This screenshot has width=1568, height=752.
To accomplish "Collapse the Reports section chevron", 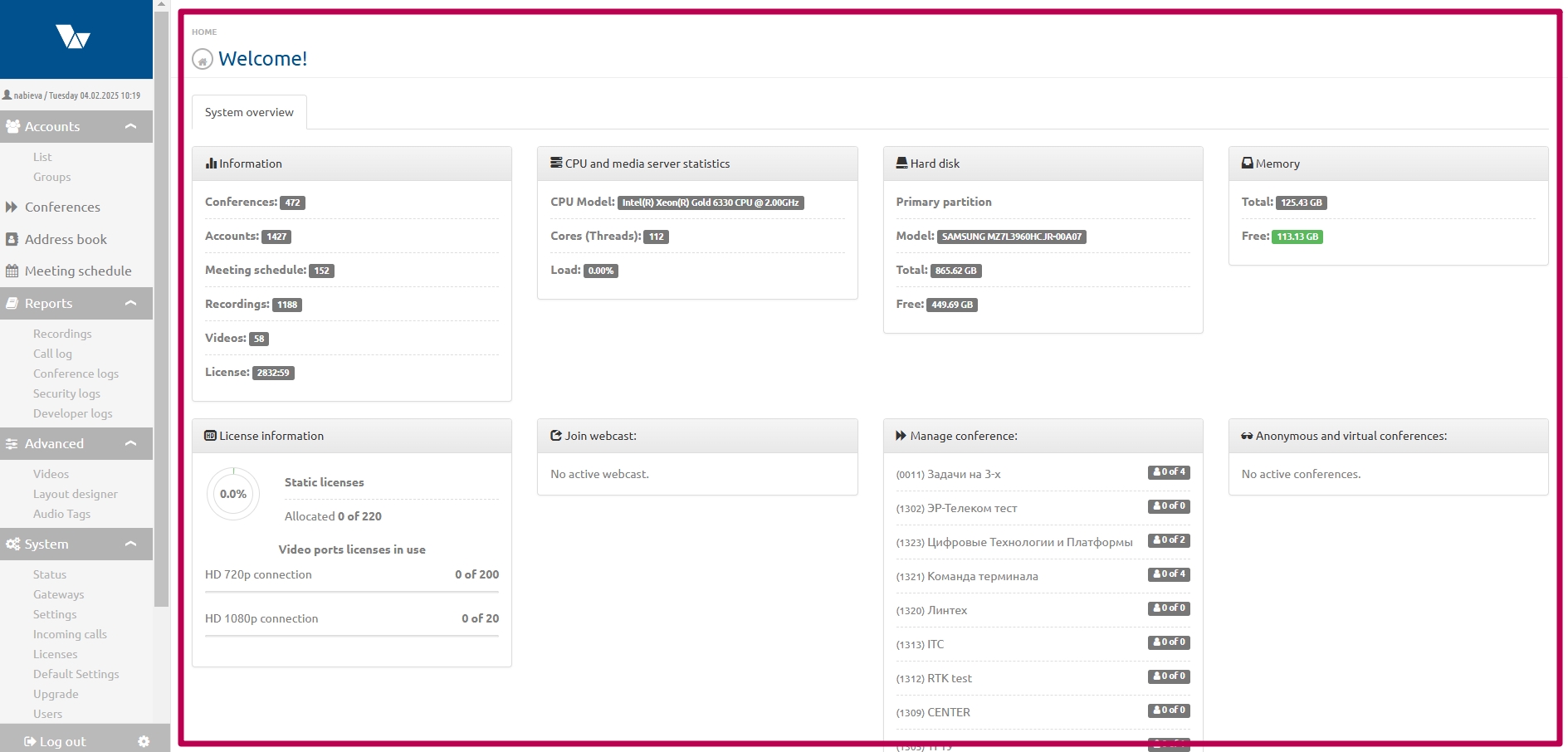I will click(x=130, y=303).
